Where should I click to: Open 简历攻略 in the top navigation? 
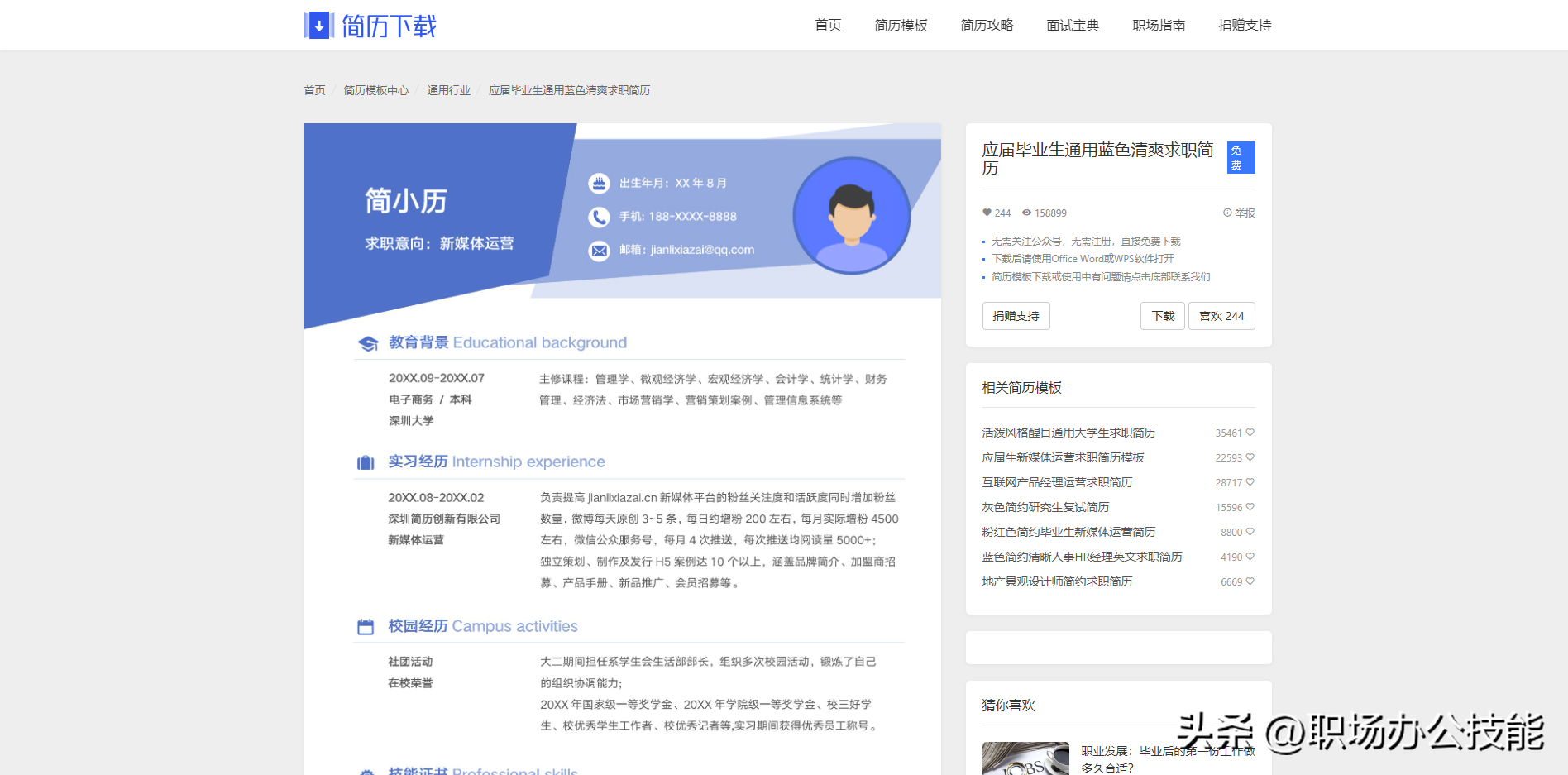987,25
